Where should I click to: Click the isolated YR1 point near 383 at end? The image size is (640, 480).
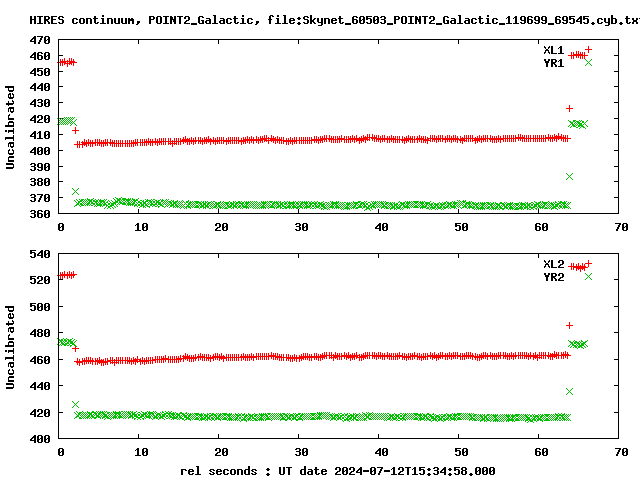coord(569,176)
